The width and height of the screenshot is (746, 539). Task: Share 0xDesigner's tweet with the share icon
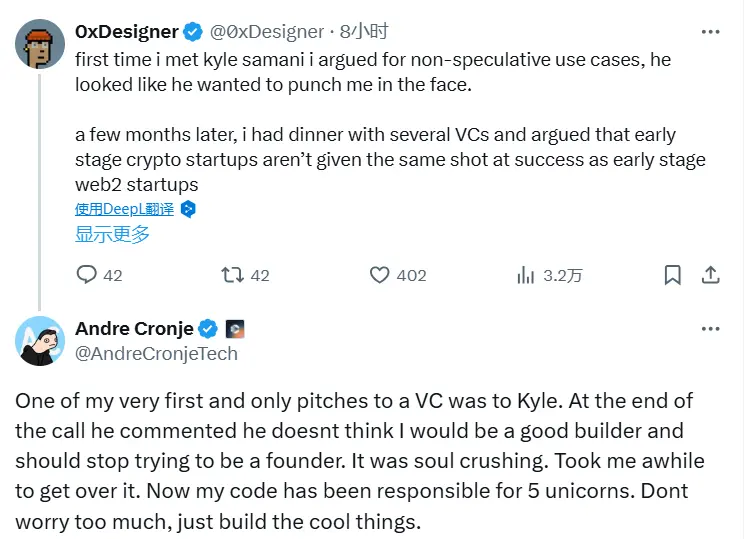(710, 275)
